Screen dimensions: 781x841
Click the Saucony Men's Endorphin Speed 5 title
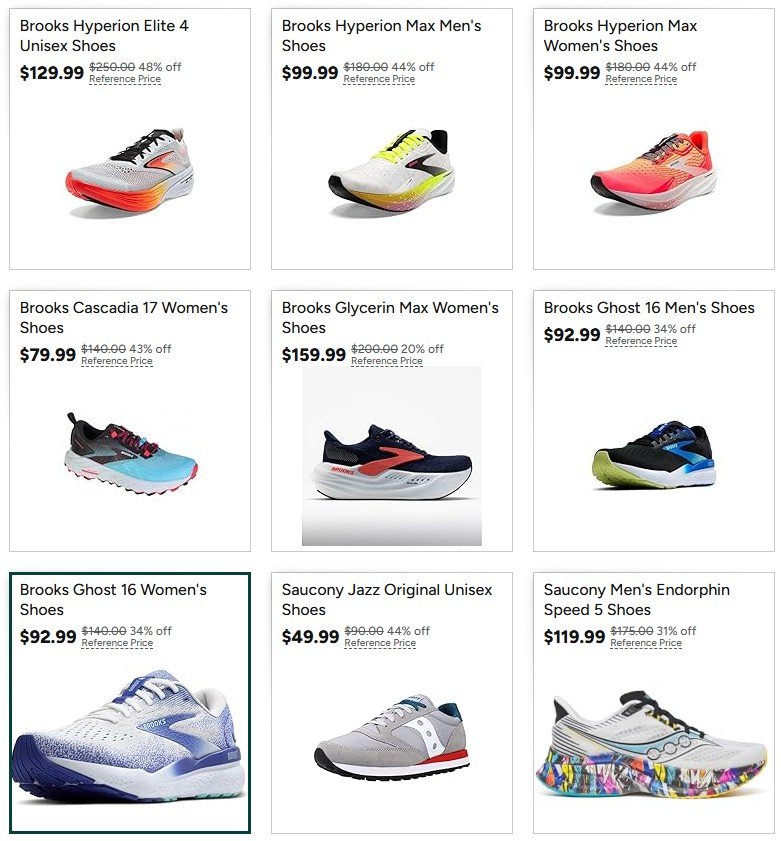(x=637, y=600)
